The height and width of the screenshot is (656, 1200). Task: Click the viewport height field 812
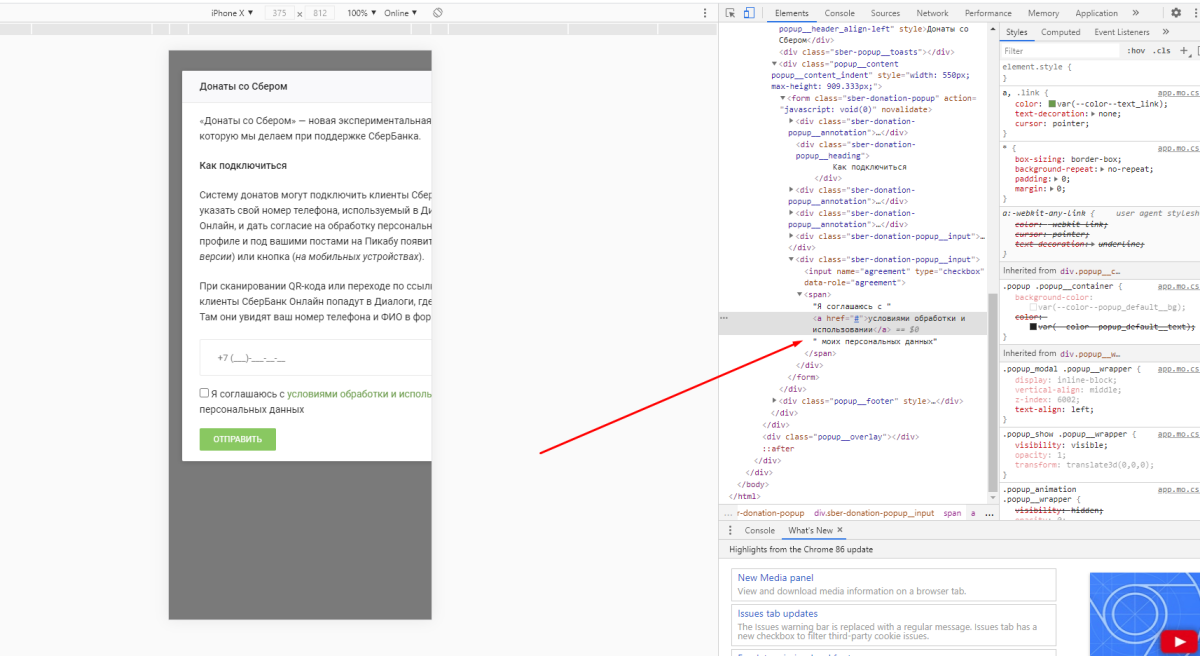[320, 13]
